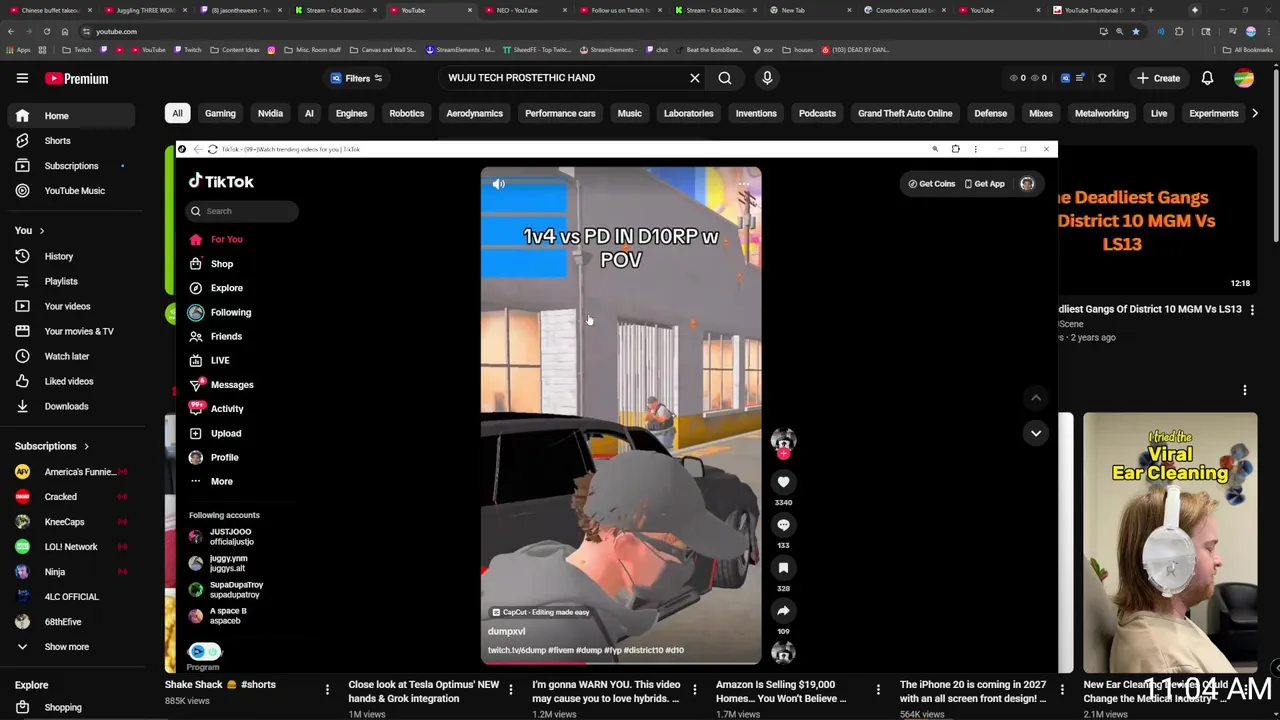The height and width of the screenshot is (720, 1280).
Task: Select the Nvidia category chip
Action: point(270,113)
